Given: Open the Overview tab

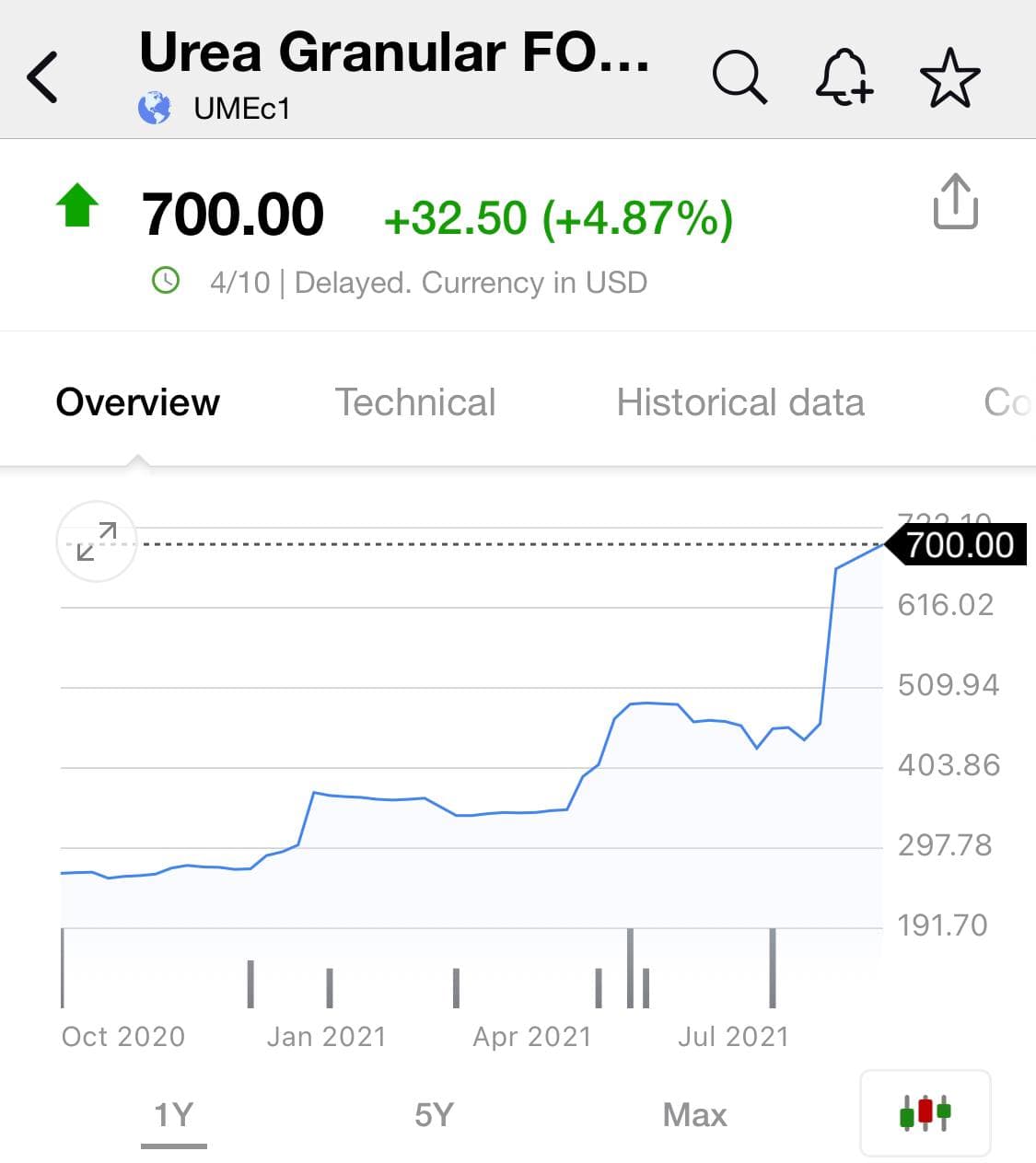Looking at the screenshot, I should point(138,402).
